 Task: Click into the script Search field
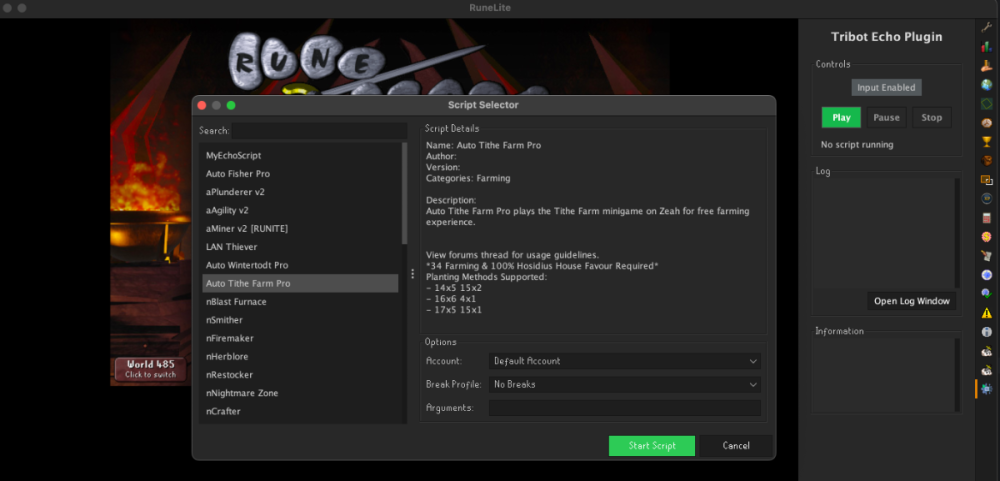coord(318,130)
